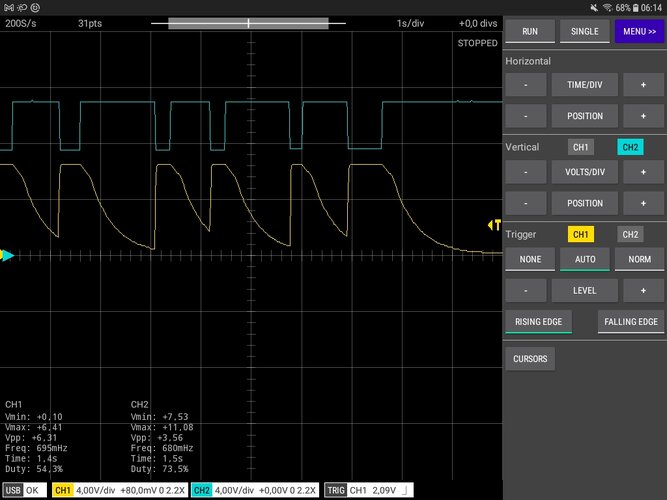Image resolution: width=667 pixels, height=500 pixels.
Task: Lower trigger LEVEL with minus
Action: [526, 290]
